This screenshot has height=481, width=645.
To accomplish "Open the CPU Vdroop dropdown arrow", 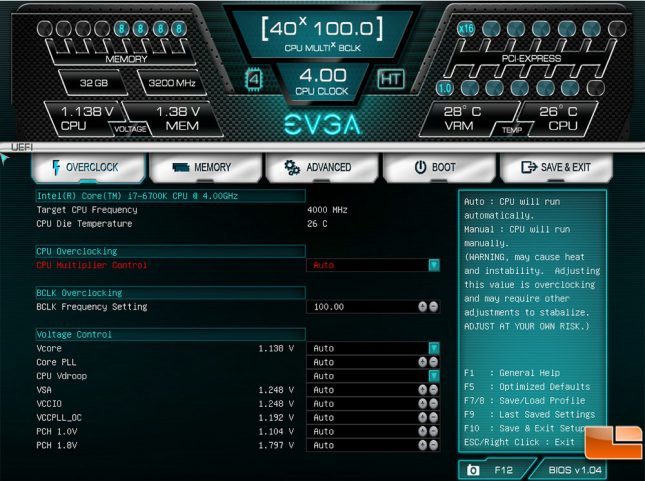I will click(434, 376).
